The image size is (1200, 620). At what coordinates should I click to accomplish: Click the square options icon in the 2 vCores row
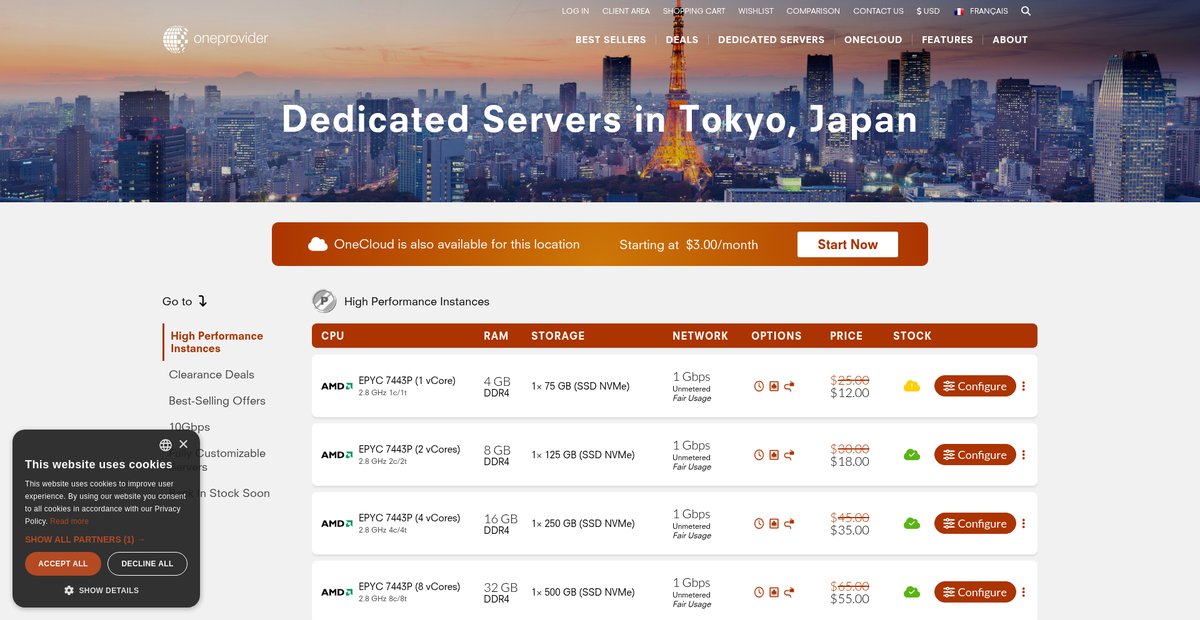pyautogui.click(x=774, y=455)
